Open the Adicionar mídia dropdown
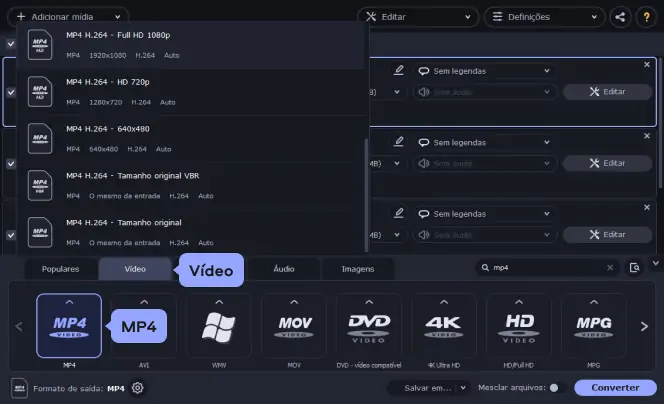This screenshot has width=664, height=404. 68,17
